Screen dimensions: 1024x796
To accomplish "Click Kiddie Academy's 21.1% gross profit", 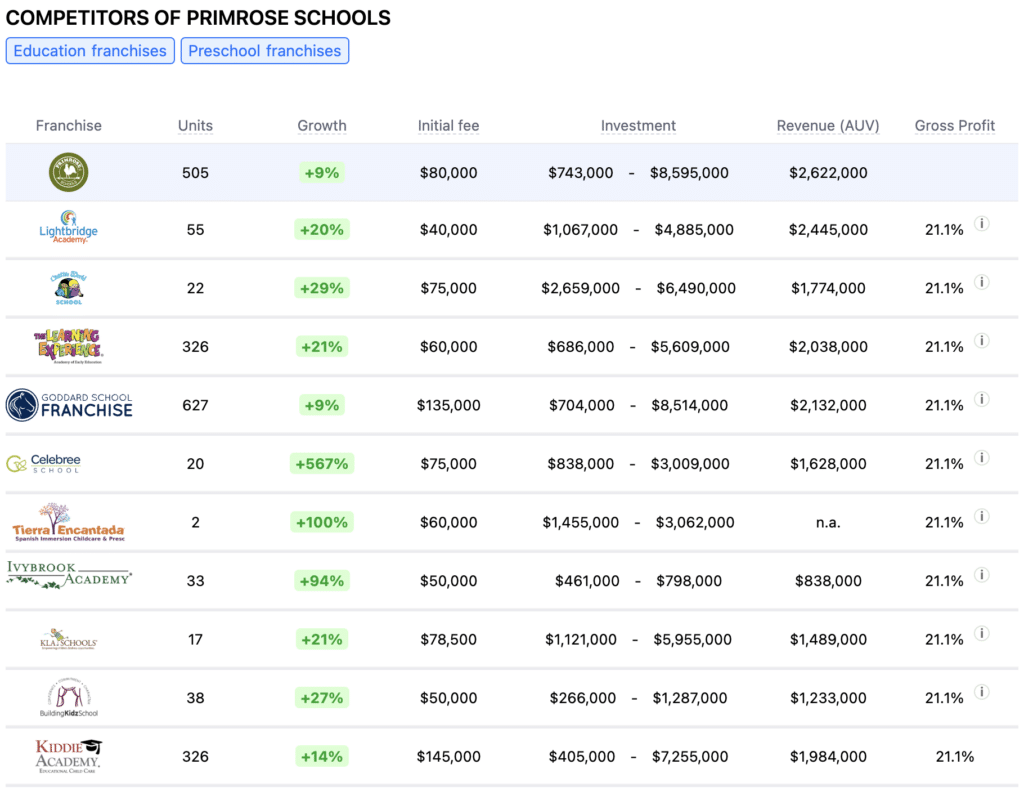I will point(955,756).
